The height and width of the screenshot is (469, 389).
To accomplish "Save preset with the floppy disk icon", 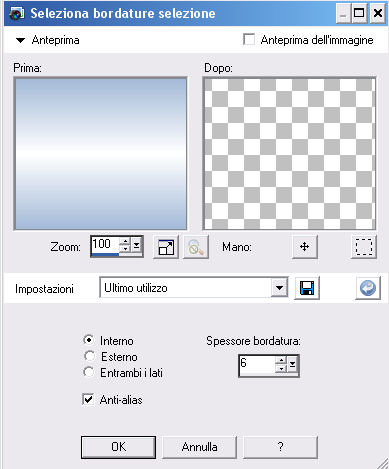I will click(307, 288).
